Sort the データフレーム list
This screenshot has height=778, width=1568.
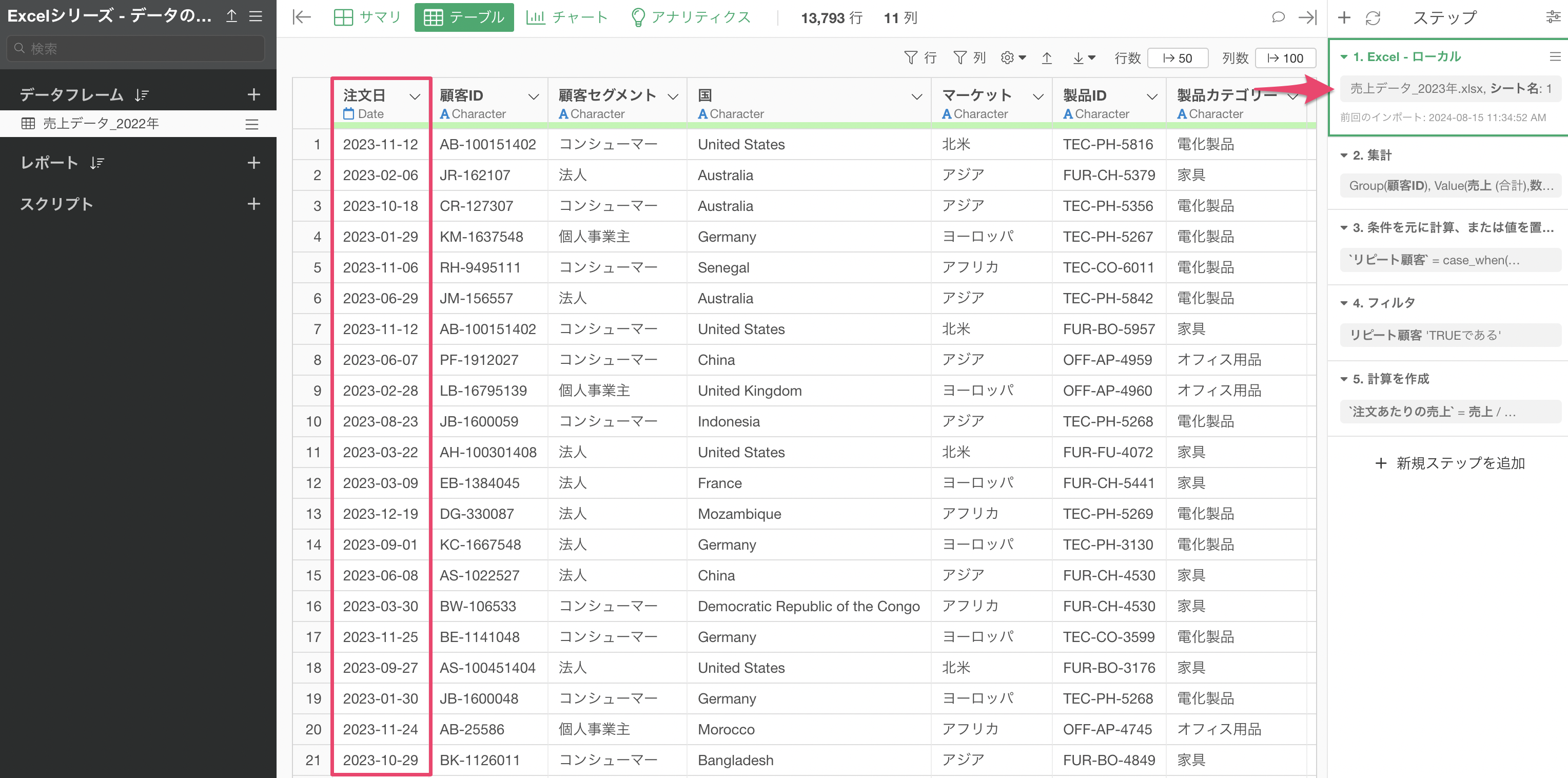coord(142,95)
